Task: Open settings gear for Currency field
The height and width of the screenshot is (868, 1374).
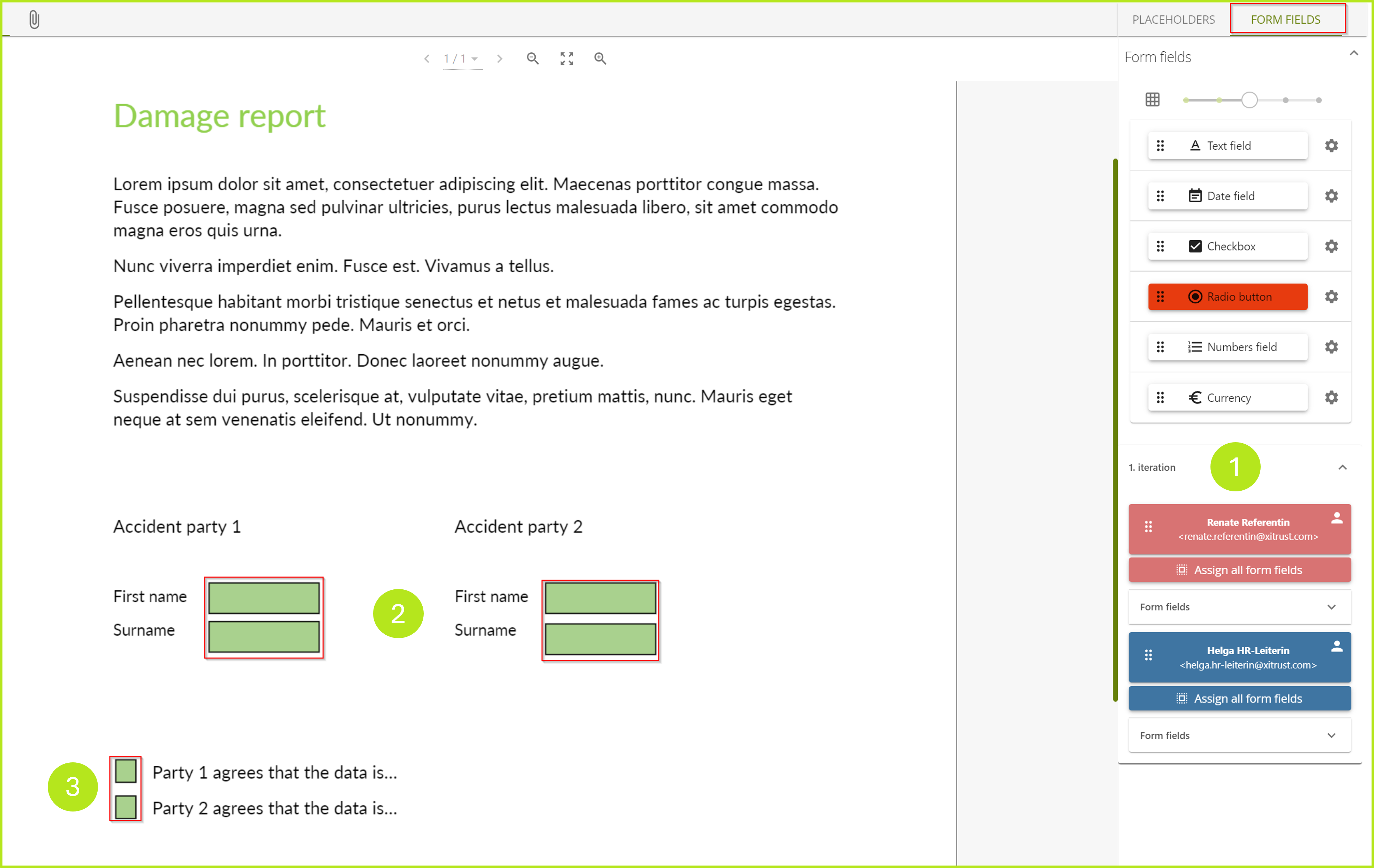Action: [x=1331, y=397]
